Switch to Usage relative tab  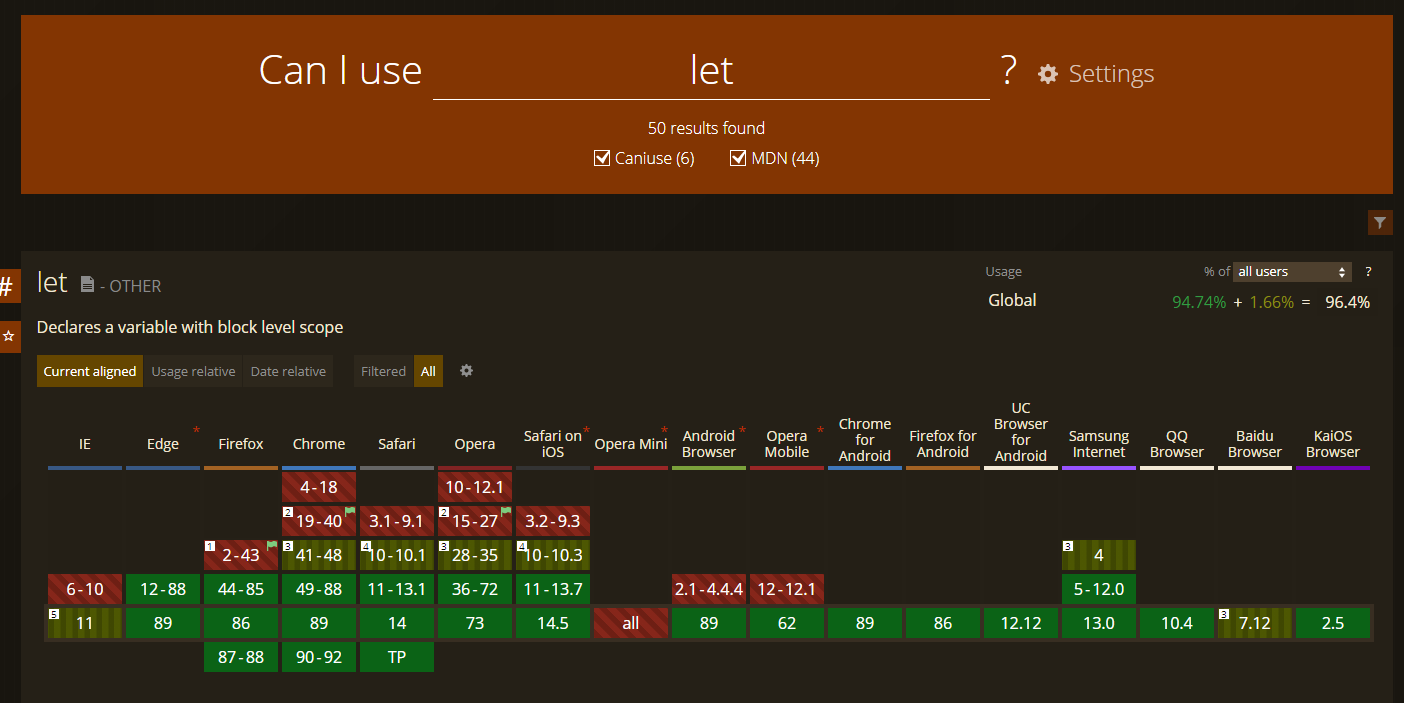click(x=193, y=371)
